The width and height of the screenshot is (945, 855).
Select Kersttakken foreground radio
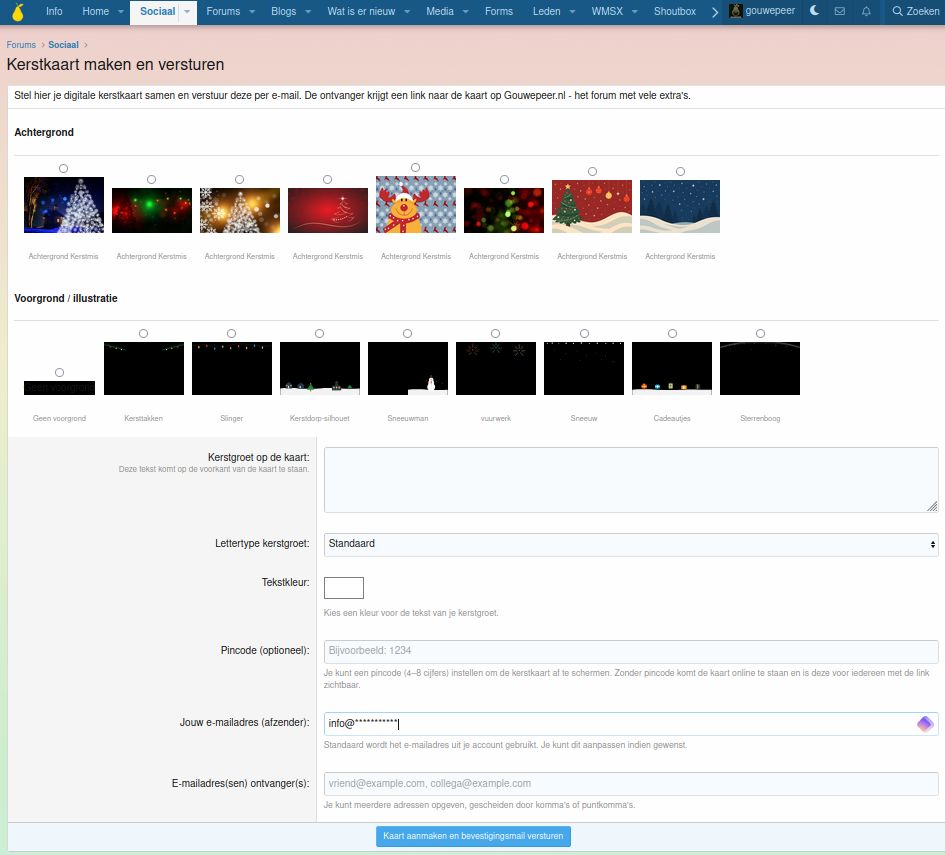tap(143, 333)
